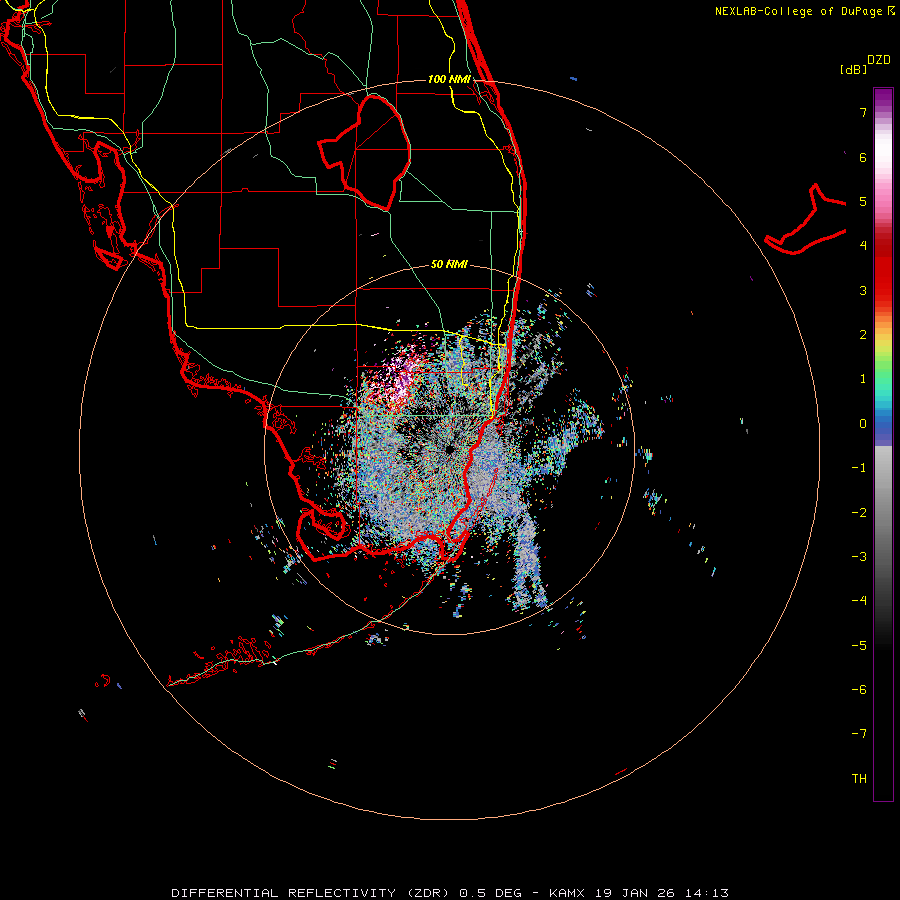Pick the green band near 1 on scale
Image resolution: width=900 pixels, height=900 pixels.
(883, 376)
